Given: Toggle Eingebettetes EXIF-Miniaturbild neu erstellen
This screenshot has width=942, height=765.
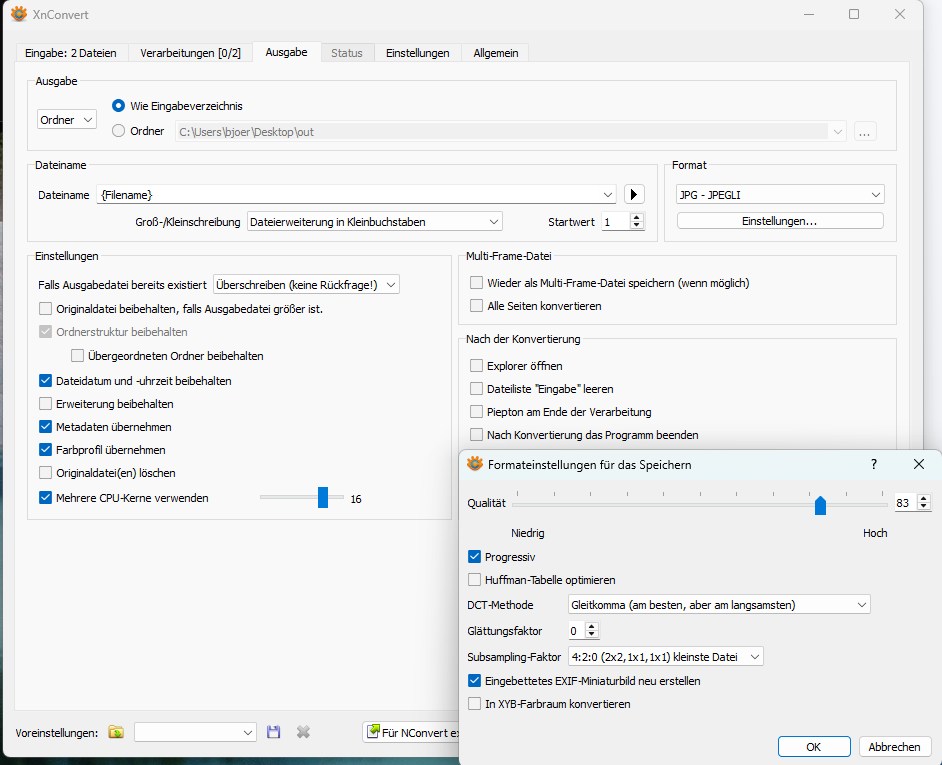Looking at the screenshot, I should 474,681.
